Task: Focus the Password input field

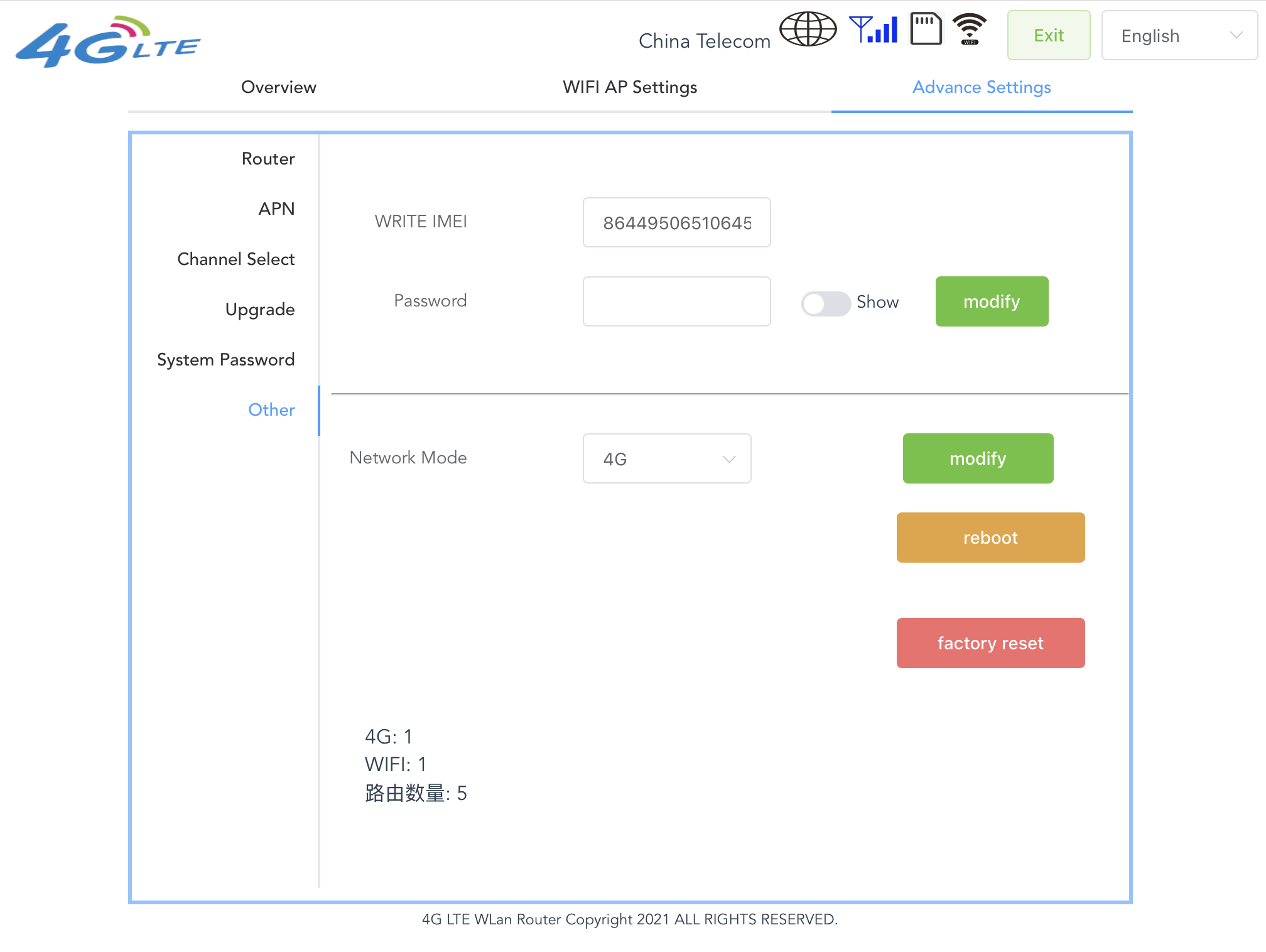Action: [676, 301]
